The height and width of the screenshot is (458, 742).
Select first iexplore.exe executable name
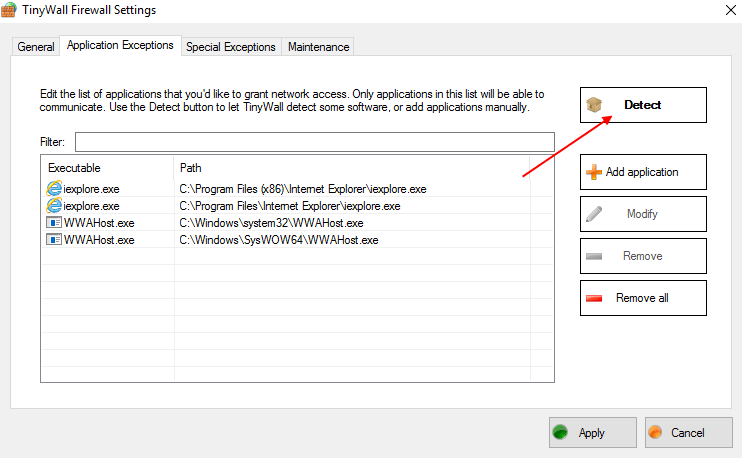(91, 189)
